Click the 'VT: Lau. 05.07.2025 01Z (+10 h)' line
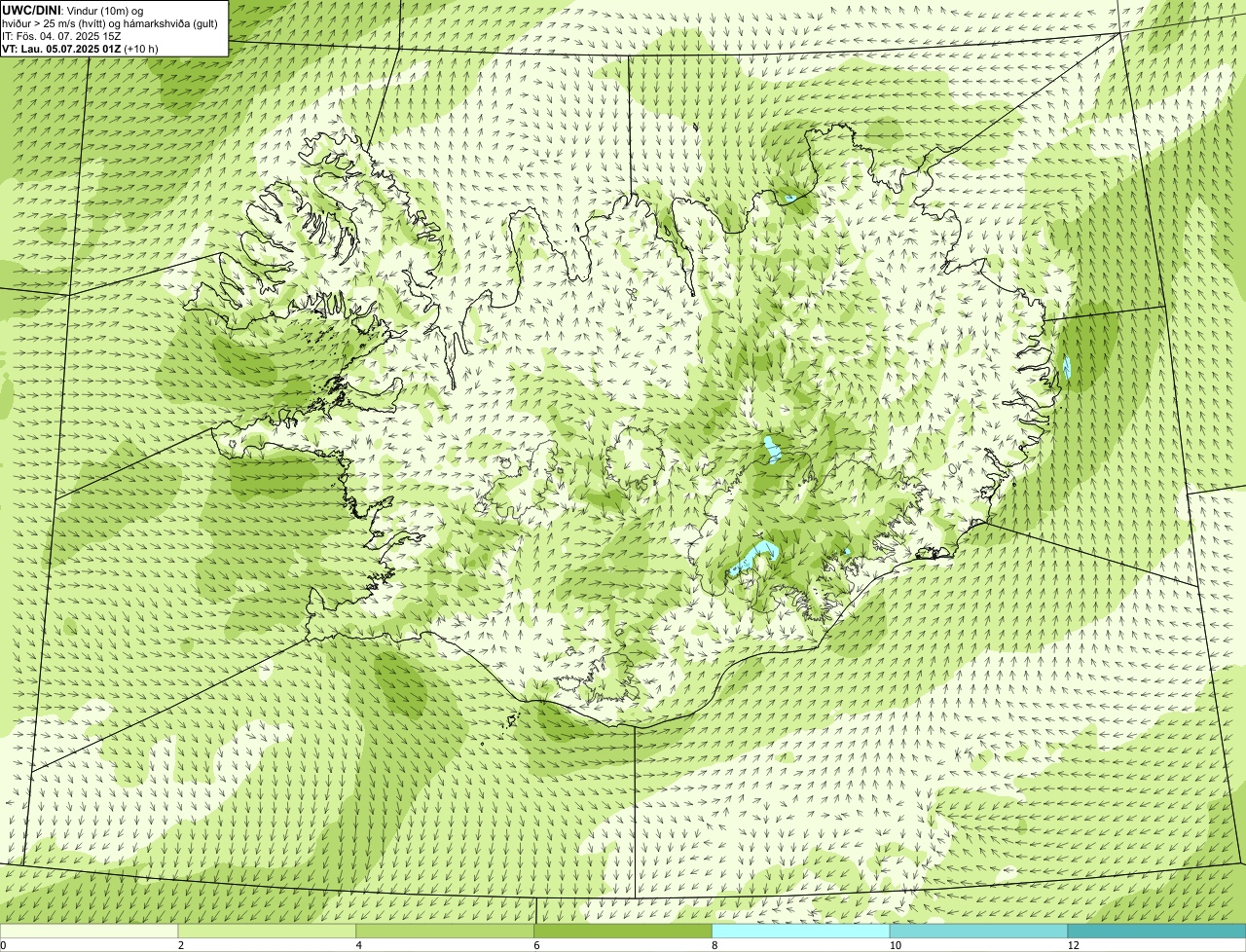The image size is (1246, 952). pyautogui.click(x=80, y=48)
